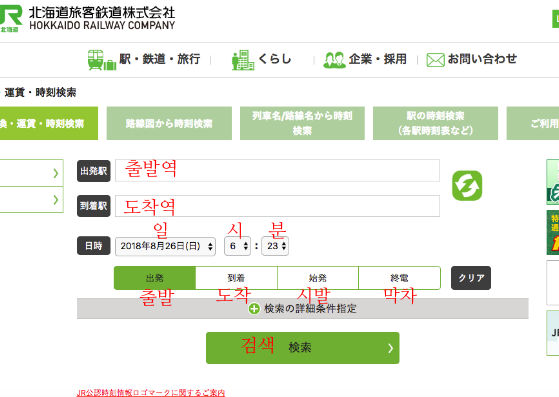Screen dimensions: 559x397
Task: Switch to the 路線図から時刻検索 tab
Action: click(x=169, y=123)
